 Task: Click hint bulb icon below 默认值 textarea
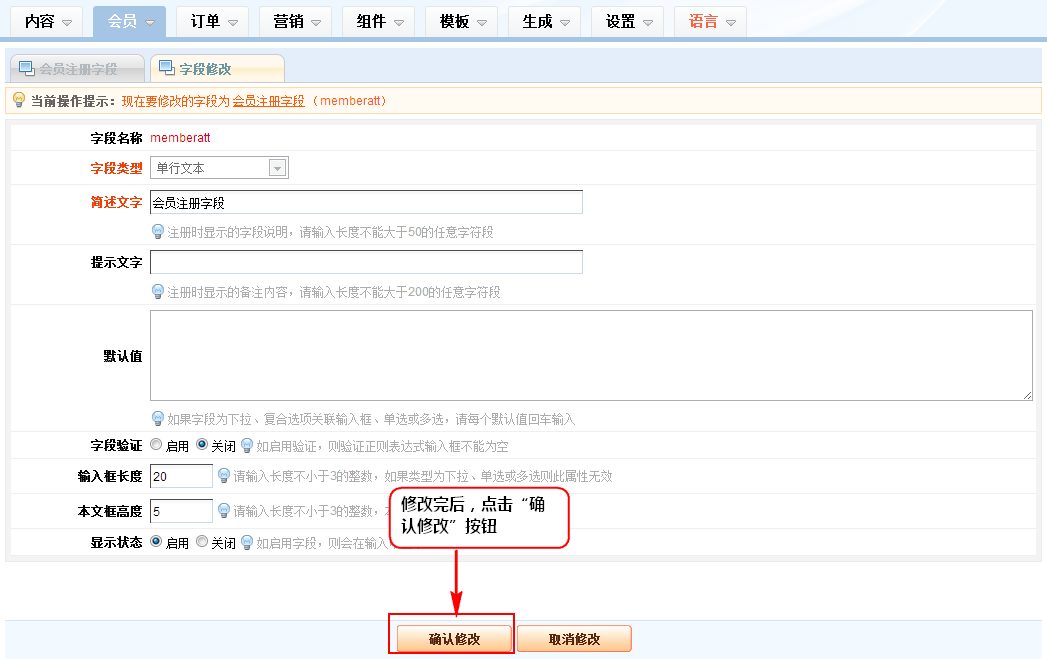pyautogui.click(x=157, y=419)
